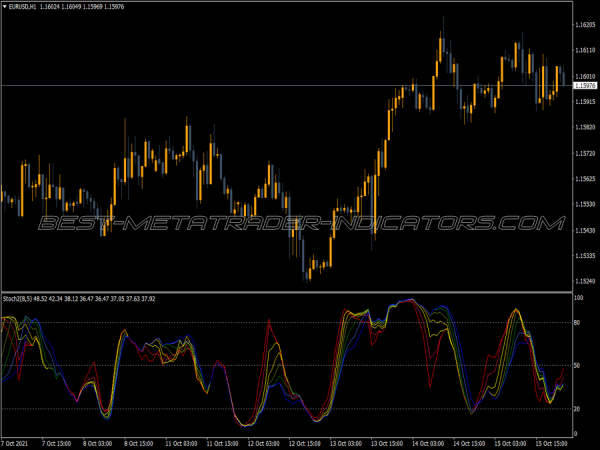Viewport: 600px width, 450px height.
Task: Click the 15 Oct 03:00 time label
Action: tap(510, 444)
